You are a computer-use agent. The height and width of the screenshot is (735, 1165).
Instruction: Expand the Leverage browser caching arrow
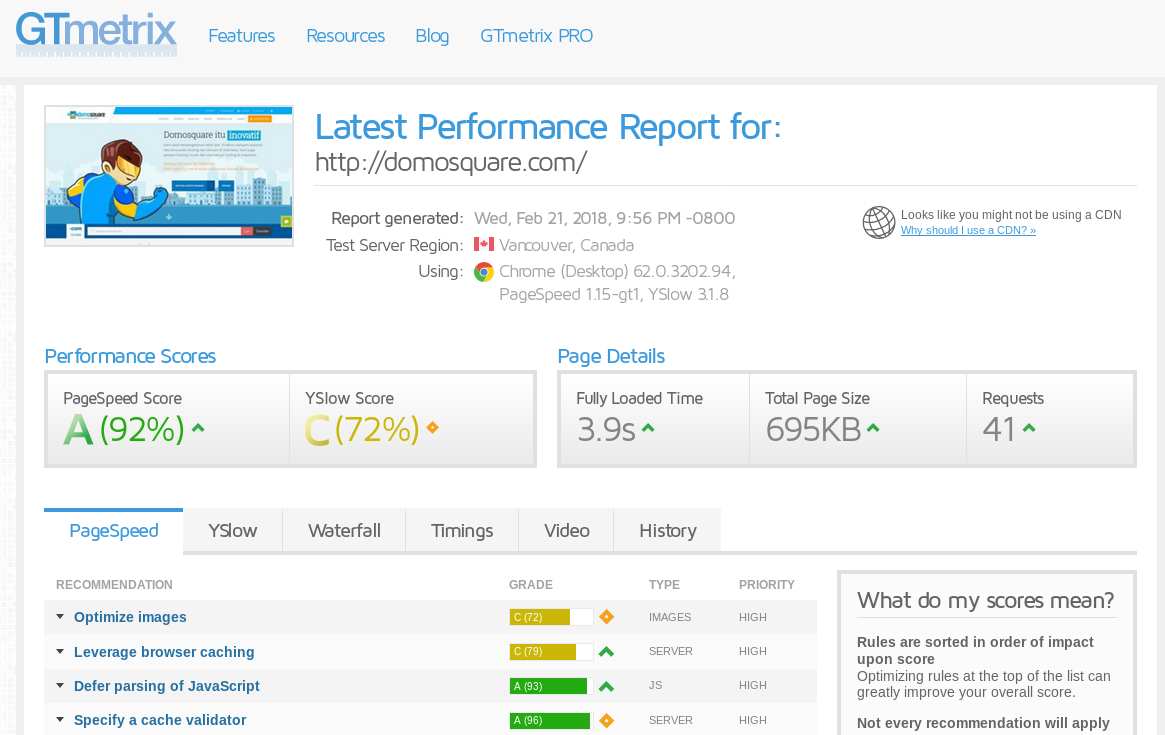[x=60, y=652]
